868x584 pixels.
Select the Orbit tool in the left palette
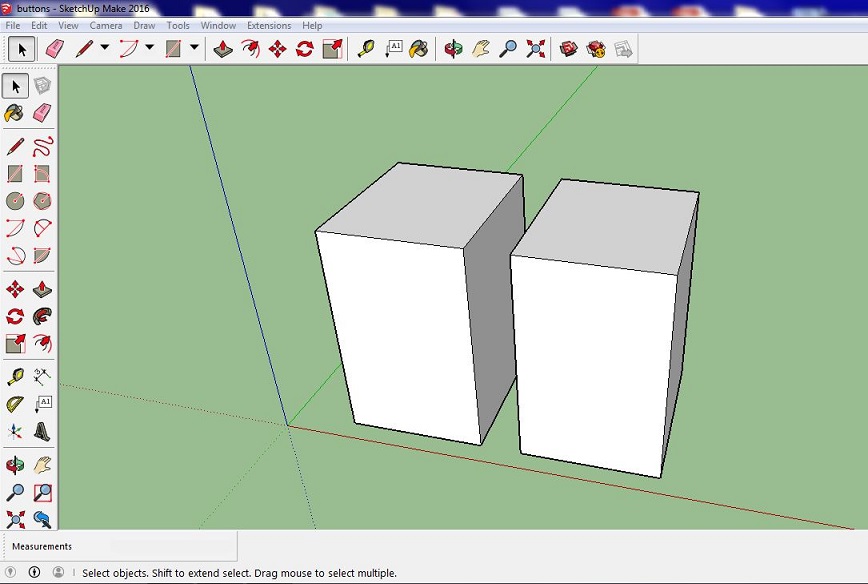pyautogui.click(x=15, y=465)
